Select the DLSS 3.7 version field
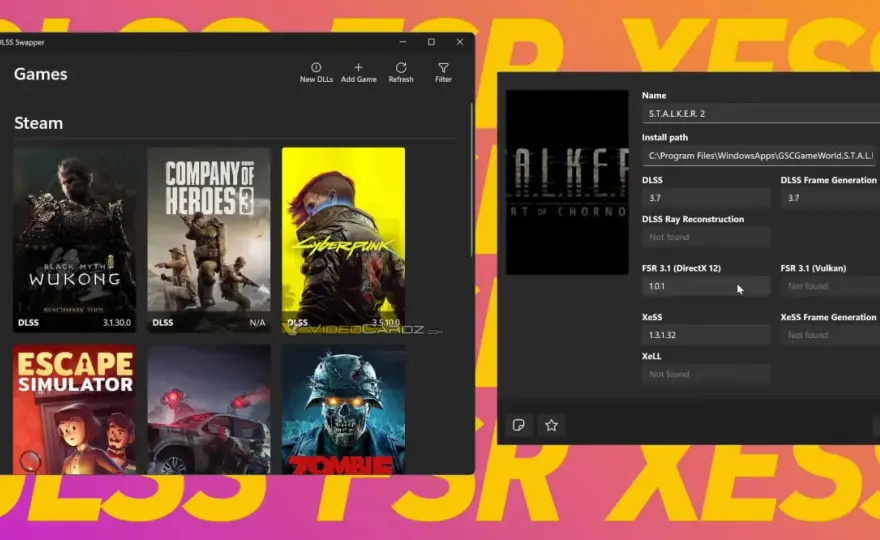 click(706, 198)
